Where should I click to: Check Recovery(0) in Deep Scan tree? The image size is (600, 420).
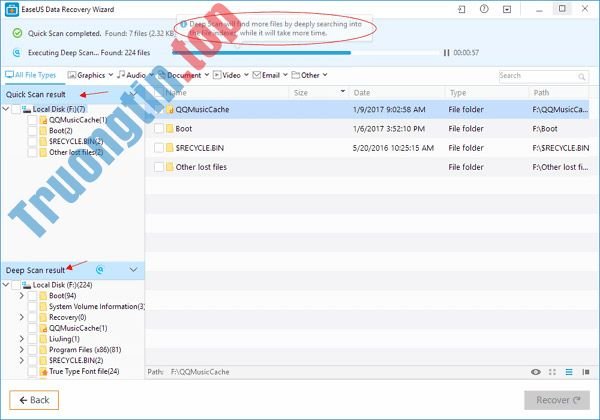coord(33,317)
